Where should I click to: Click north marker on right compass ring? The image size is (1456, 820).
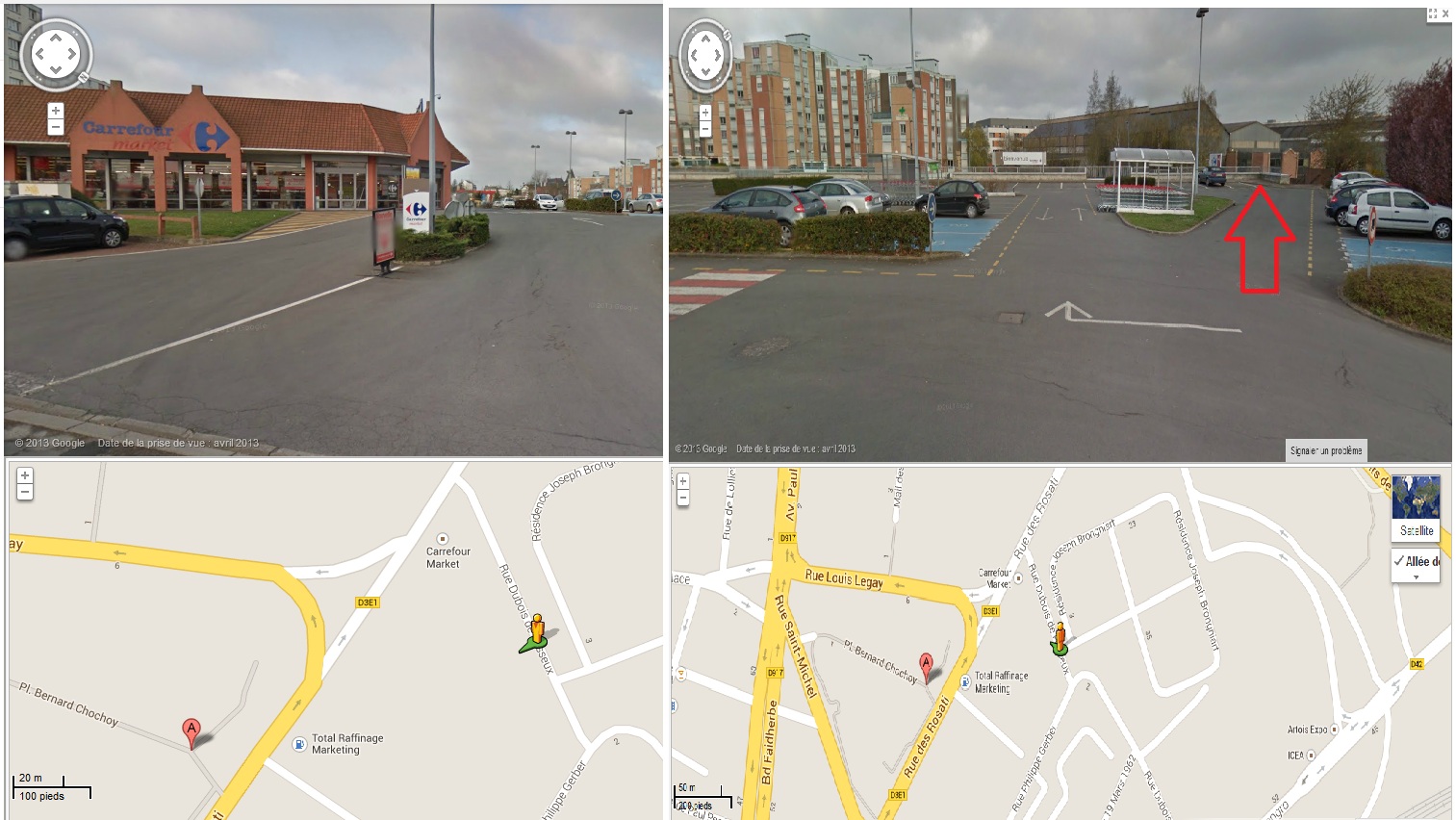tap(728, 36)
